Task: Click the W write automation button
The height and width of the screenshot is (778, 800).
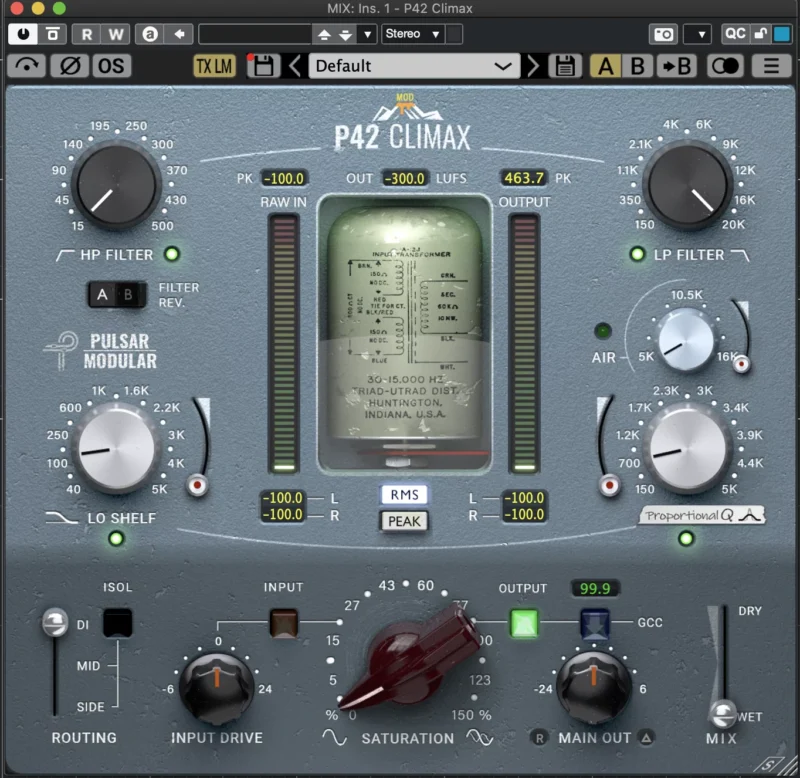Action: (x=116, y=33)
